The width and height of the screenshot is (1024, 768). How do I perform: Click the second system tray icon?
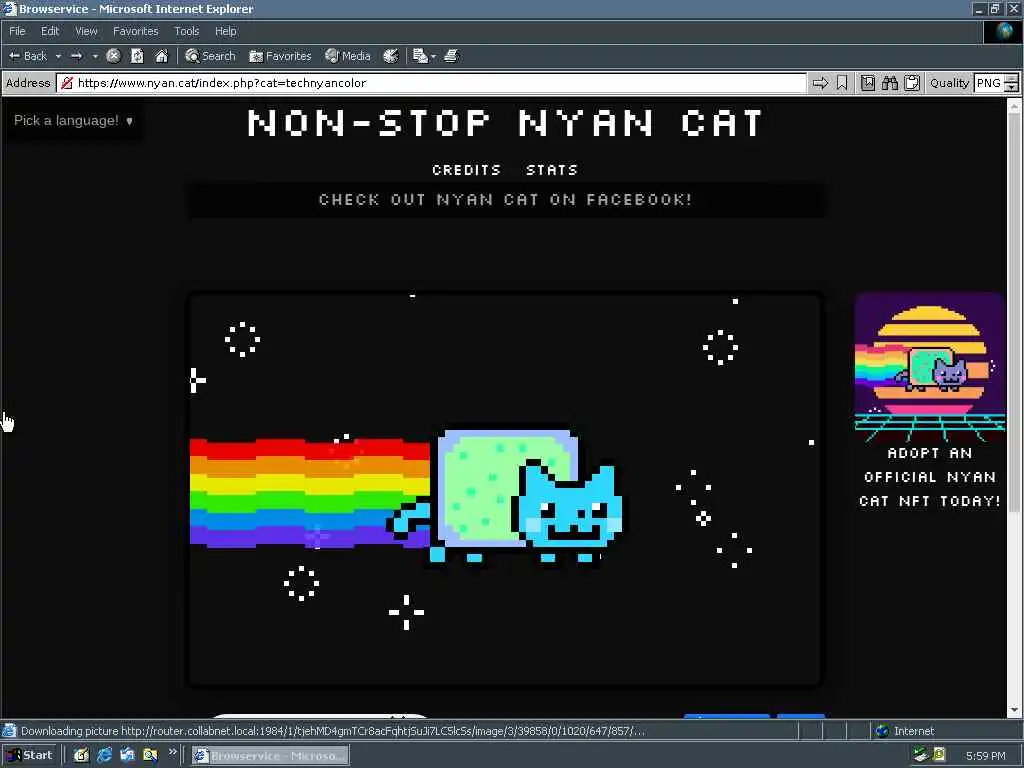tap(939, 755)
